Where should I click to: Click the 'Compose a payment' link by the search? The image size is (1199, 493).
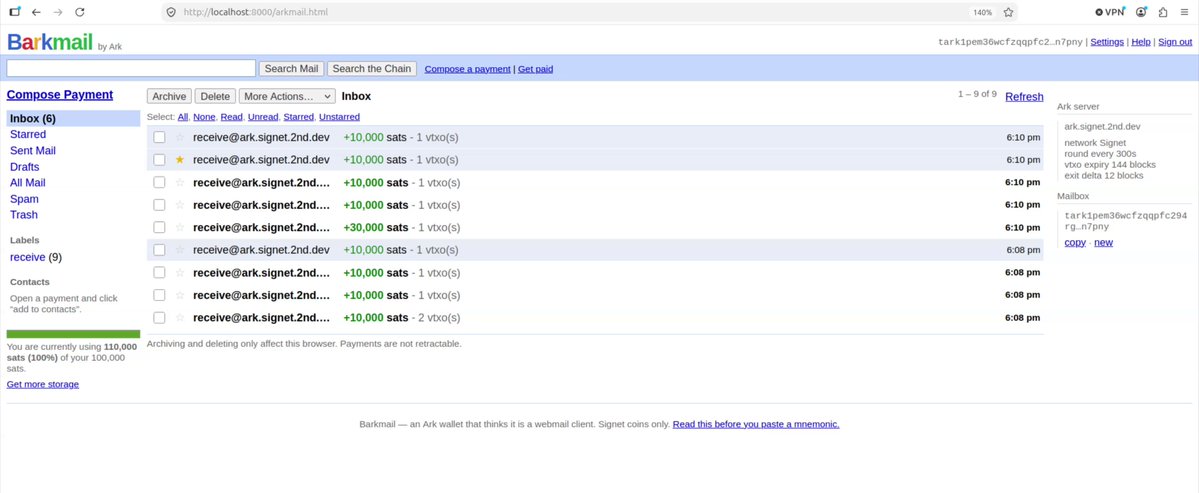click(x=467, y=69)
